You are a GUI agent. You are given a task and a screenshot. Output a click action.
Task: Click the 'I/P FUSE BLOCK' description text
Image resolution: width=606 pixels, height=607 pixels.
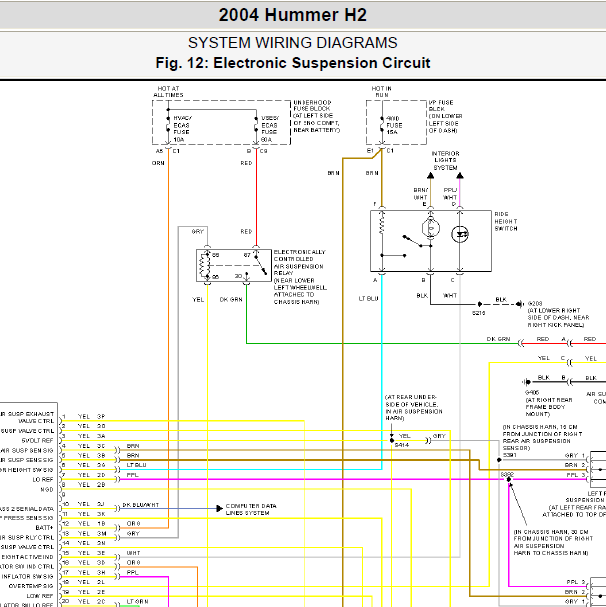point(445,116)
